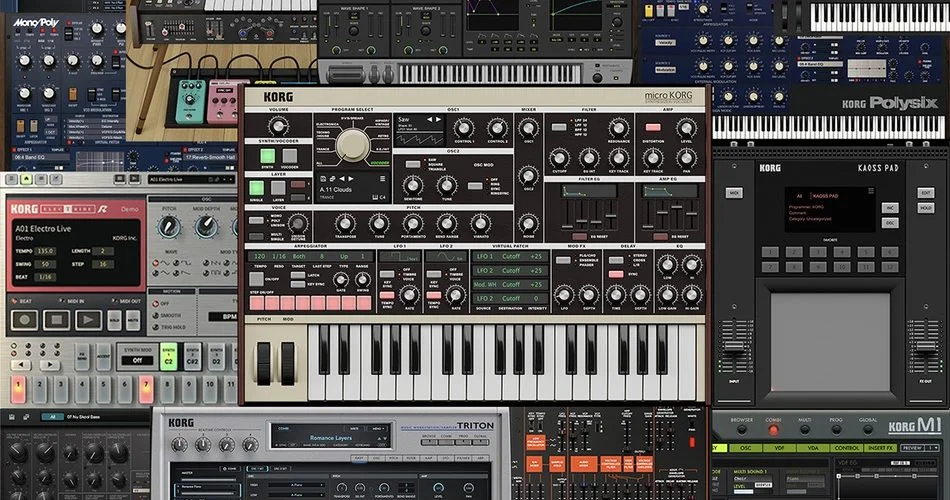Toggle microKORG arpeggiator ON/OFF button

pos(257,279)
